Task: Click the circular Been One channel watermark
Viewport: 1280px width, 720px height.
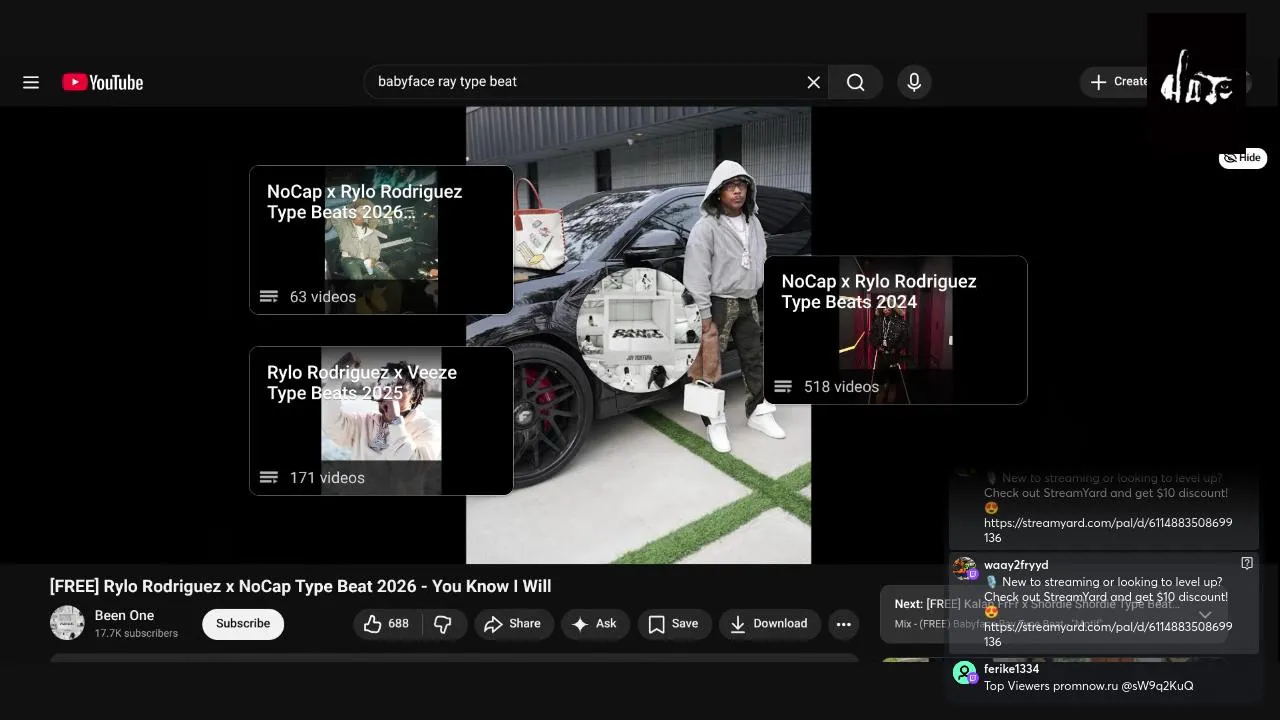Action: pos(638,329)
